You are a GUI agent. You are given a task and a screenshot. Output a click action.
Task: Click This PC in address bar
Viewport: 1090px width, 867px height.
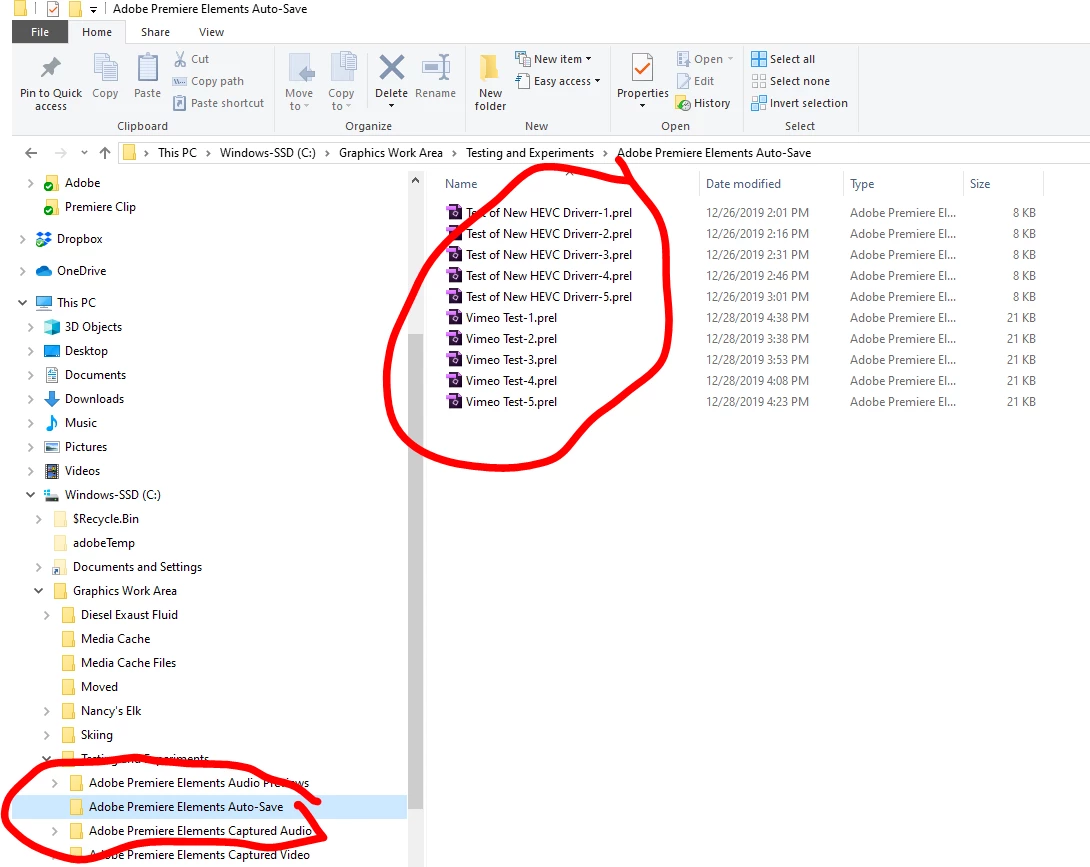(177, 153)
